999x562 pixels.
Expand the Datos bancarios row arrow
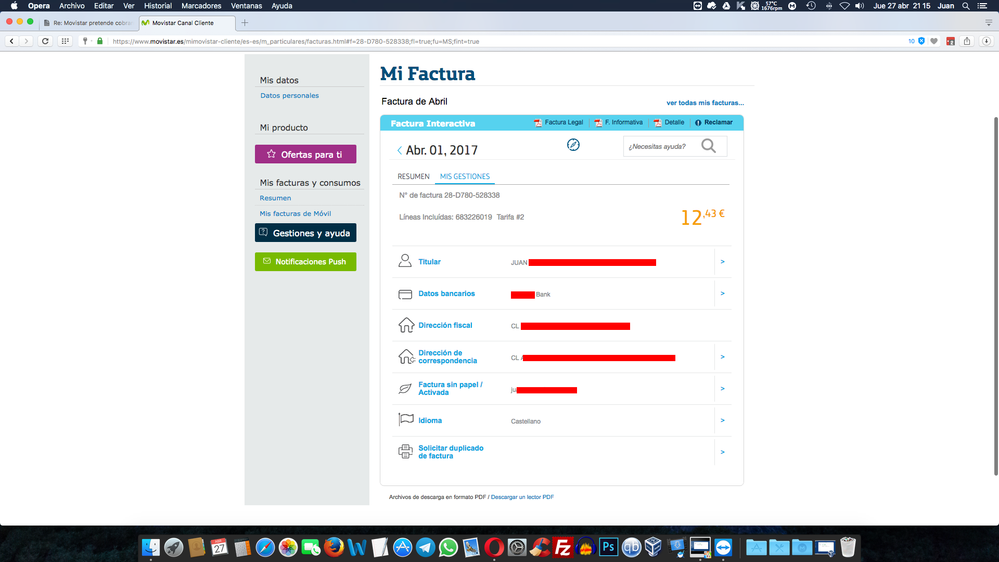pyautogui.click(x=722, y=294)
